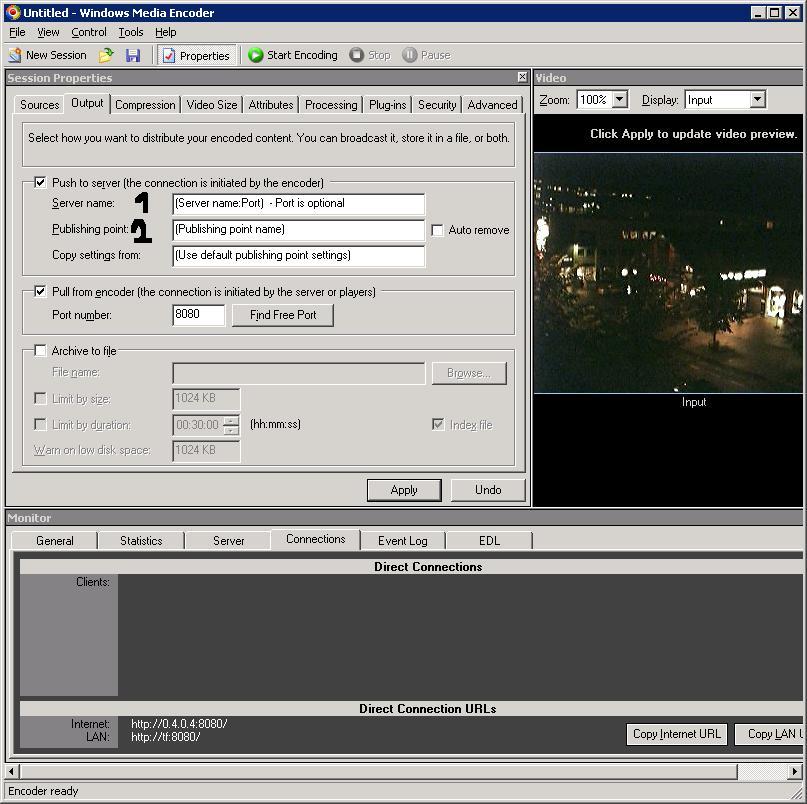The height and width of the screenshot is (804, 807).
Task: Switch to the Video Size tab
Action: (212, 104)
